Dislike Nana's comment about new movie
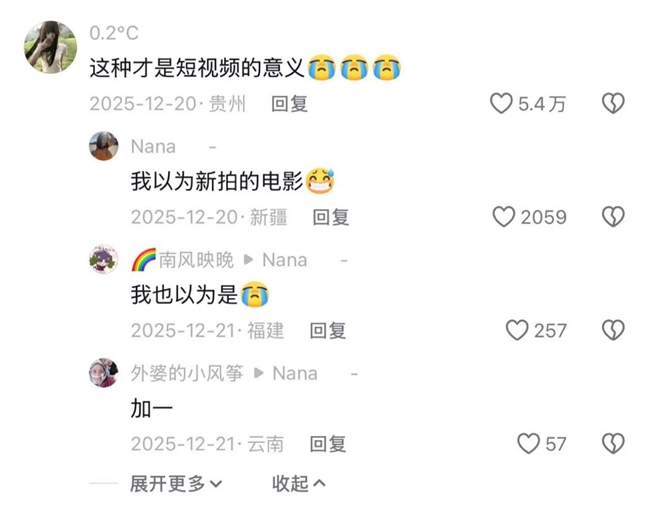Screen dimensions: 650x521 click(613, 217)
